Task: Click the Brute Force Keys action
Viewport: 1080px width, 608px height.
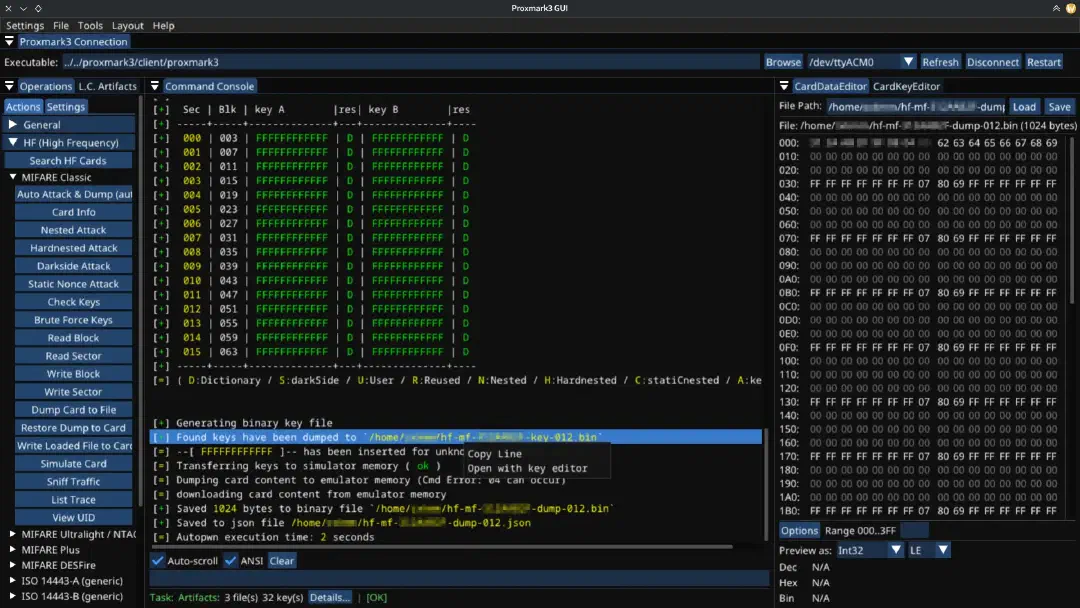Action: [x=74, y=319]
